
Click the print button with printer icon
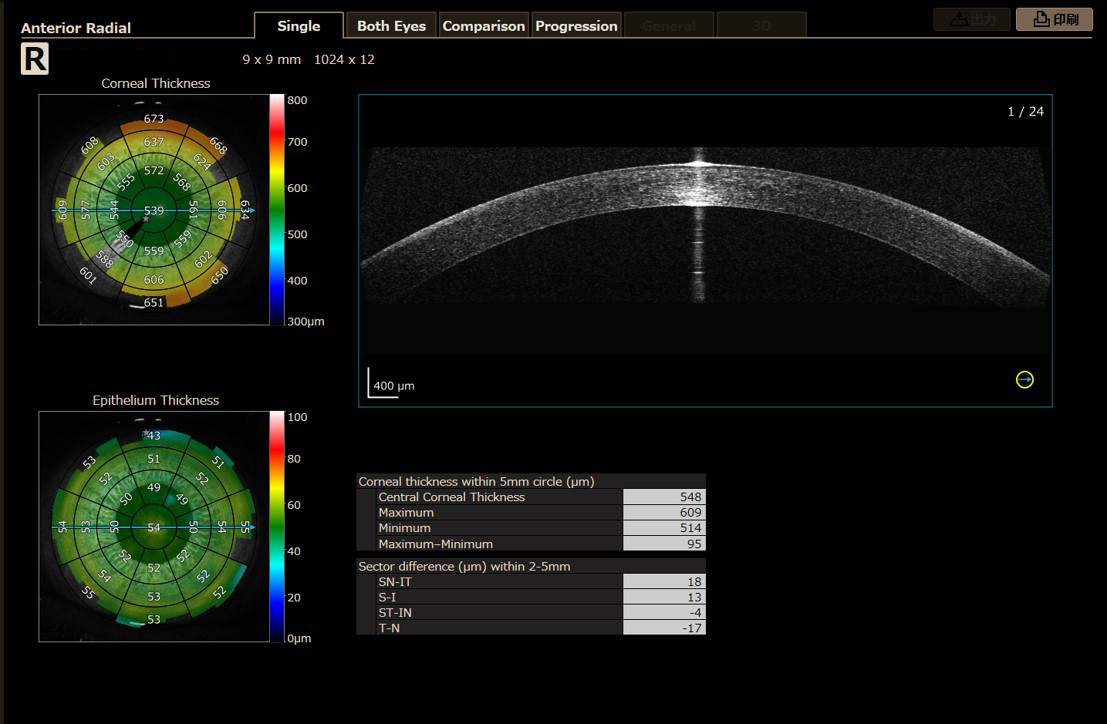pyautogui.click(x=1054, y=19)
